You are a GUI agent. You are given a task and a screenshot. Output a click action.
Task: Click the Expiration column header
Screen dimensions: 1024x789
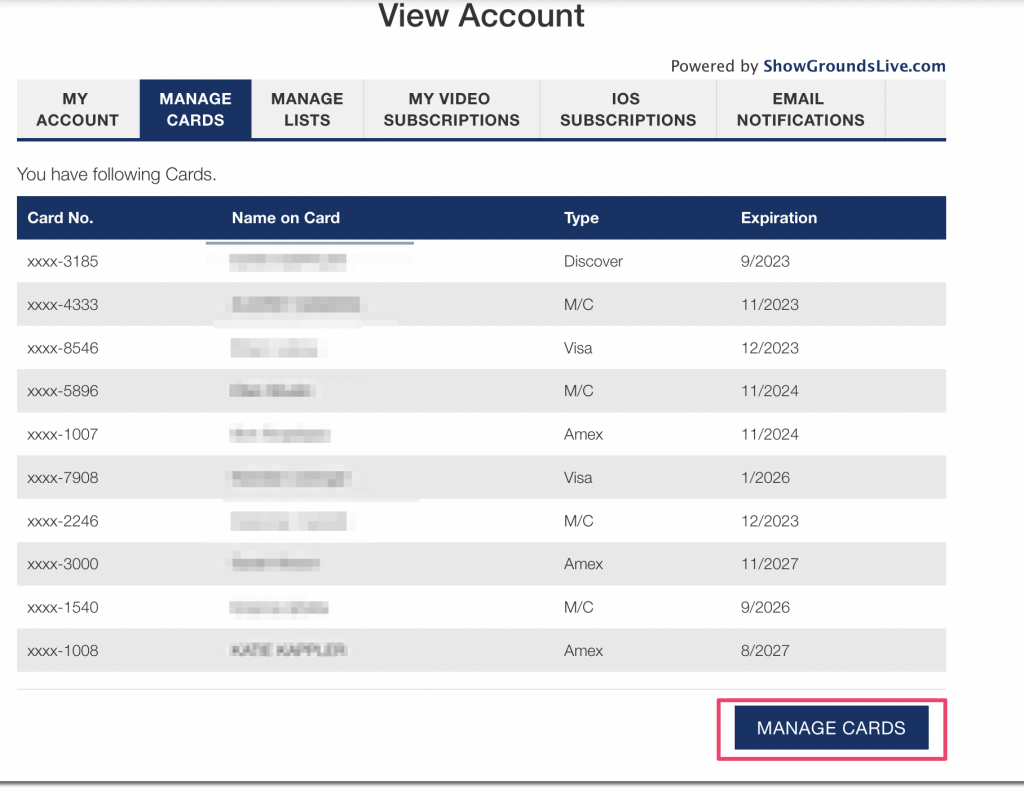[779, 218]
